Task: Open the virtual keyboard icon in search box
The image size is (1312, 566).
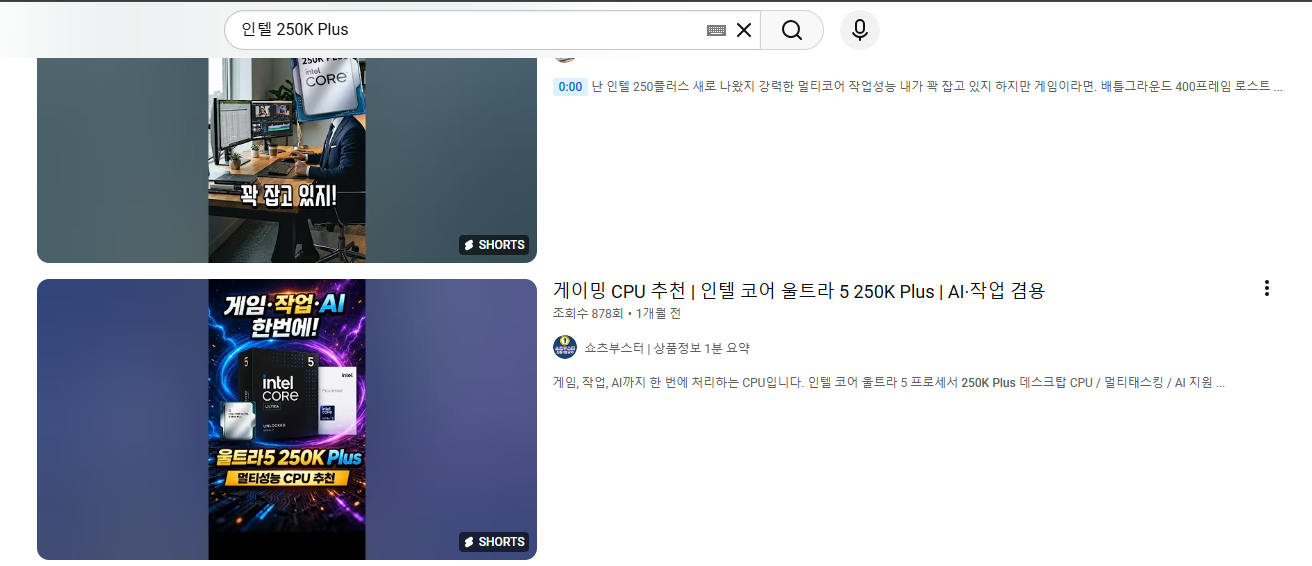Action: click(x=716, y=30)
